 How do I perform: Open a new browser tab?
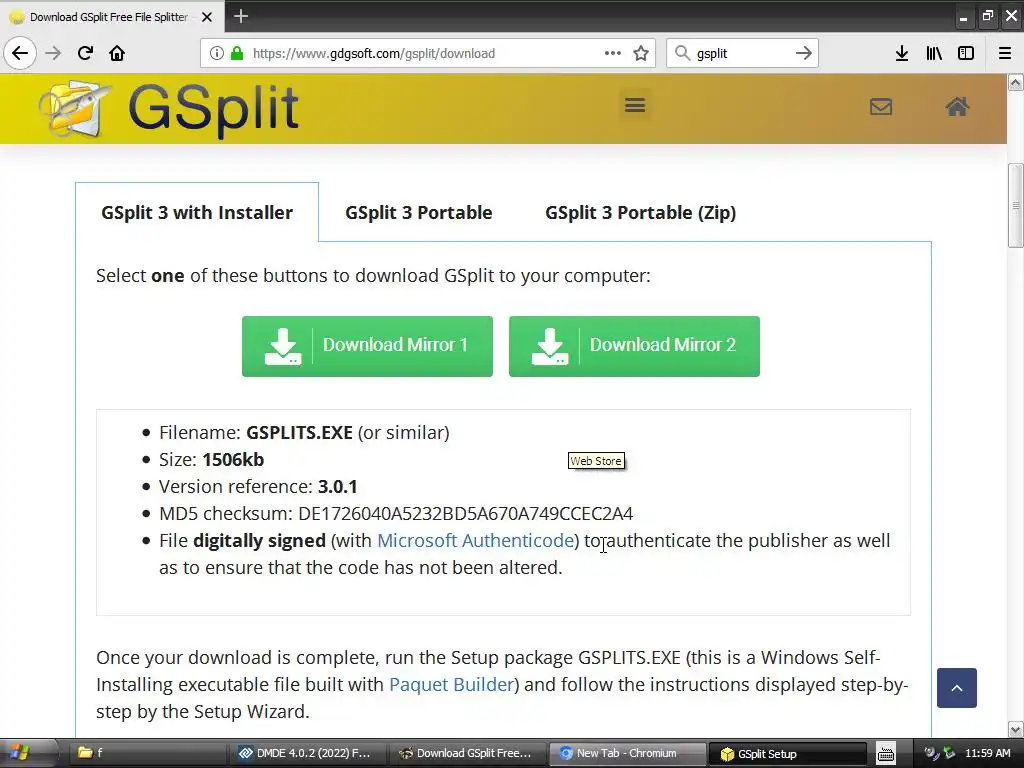click(x=240, y=16)
